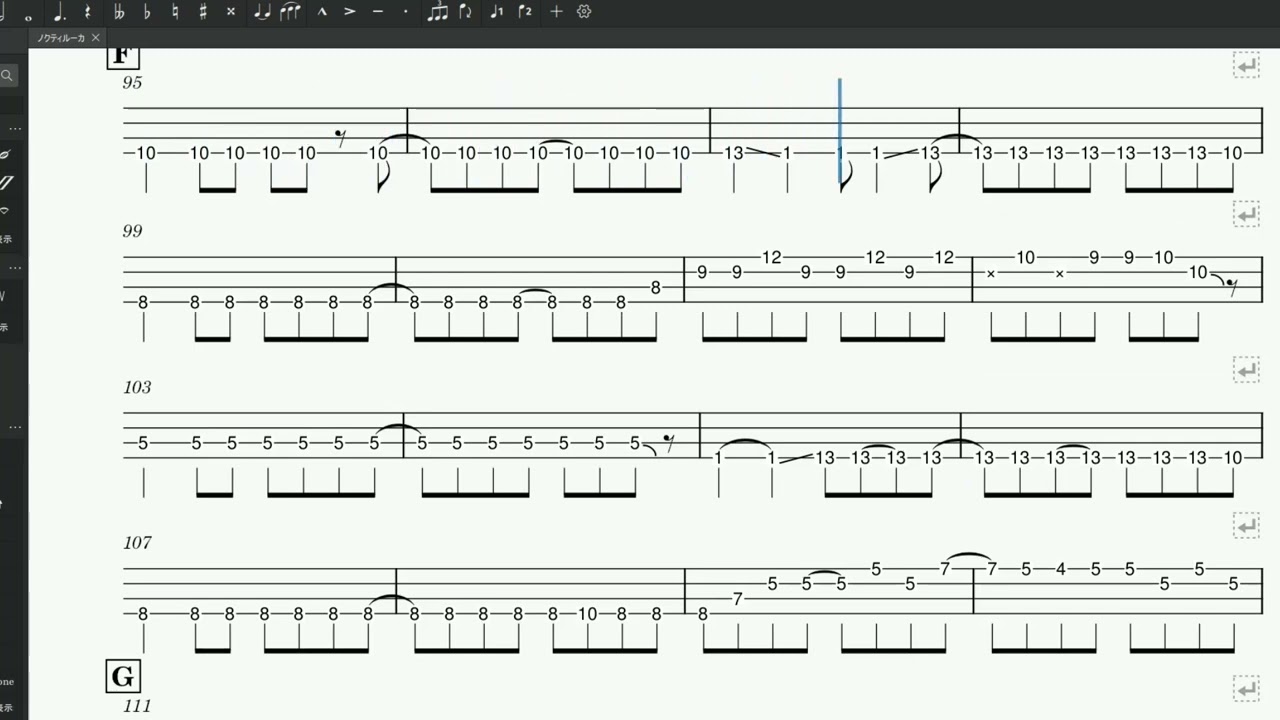1280x720 pixels.
Task: Select measure number 107
Action: click(137, 543)
